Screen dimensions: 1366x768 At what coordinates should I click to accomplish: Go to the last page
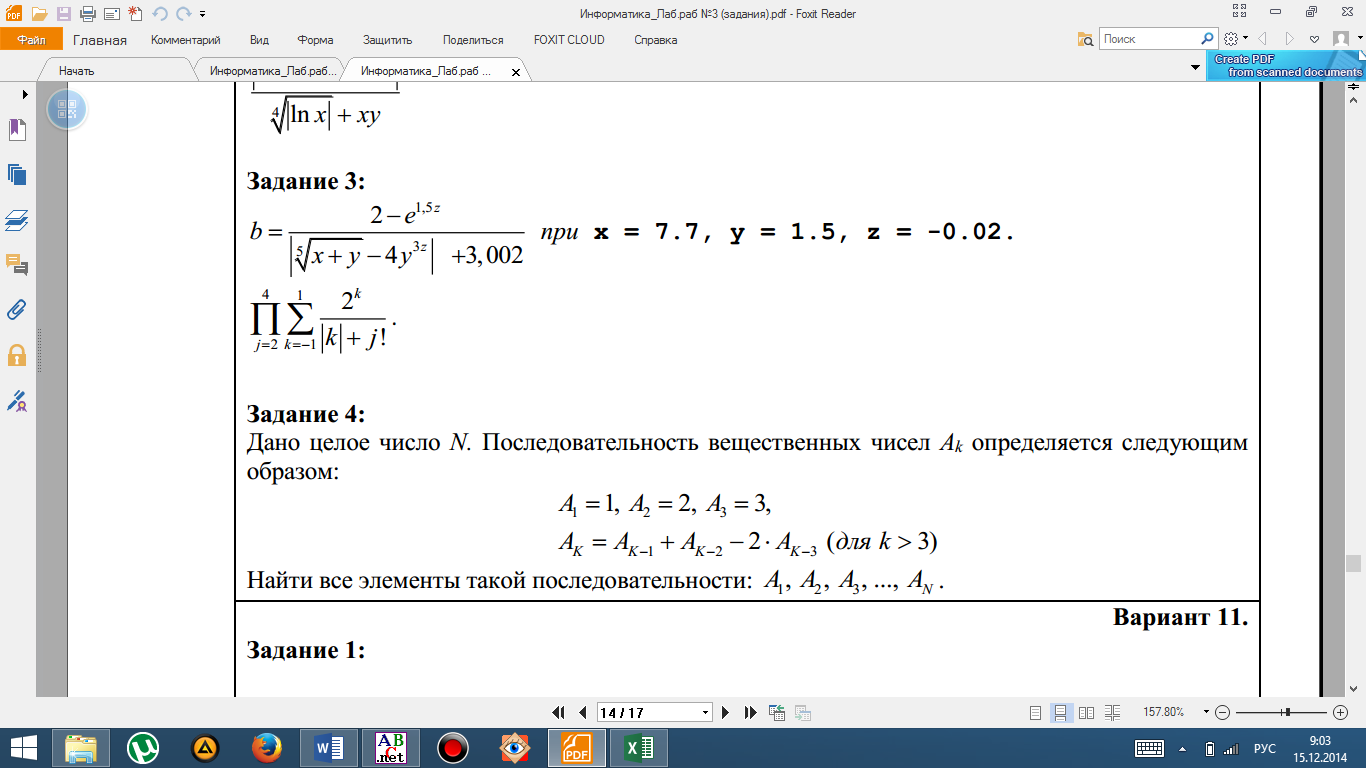coord(751,712)
